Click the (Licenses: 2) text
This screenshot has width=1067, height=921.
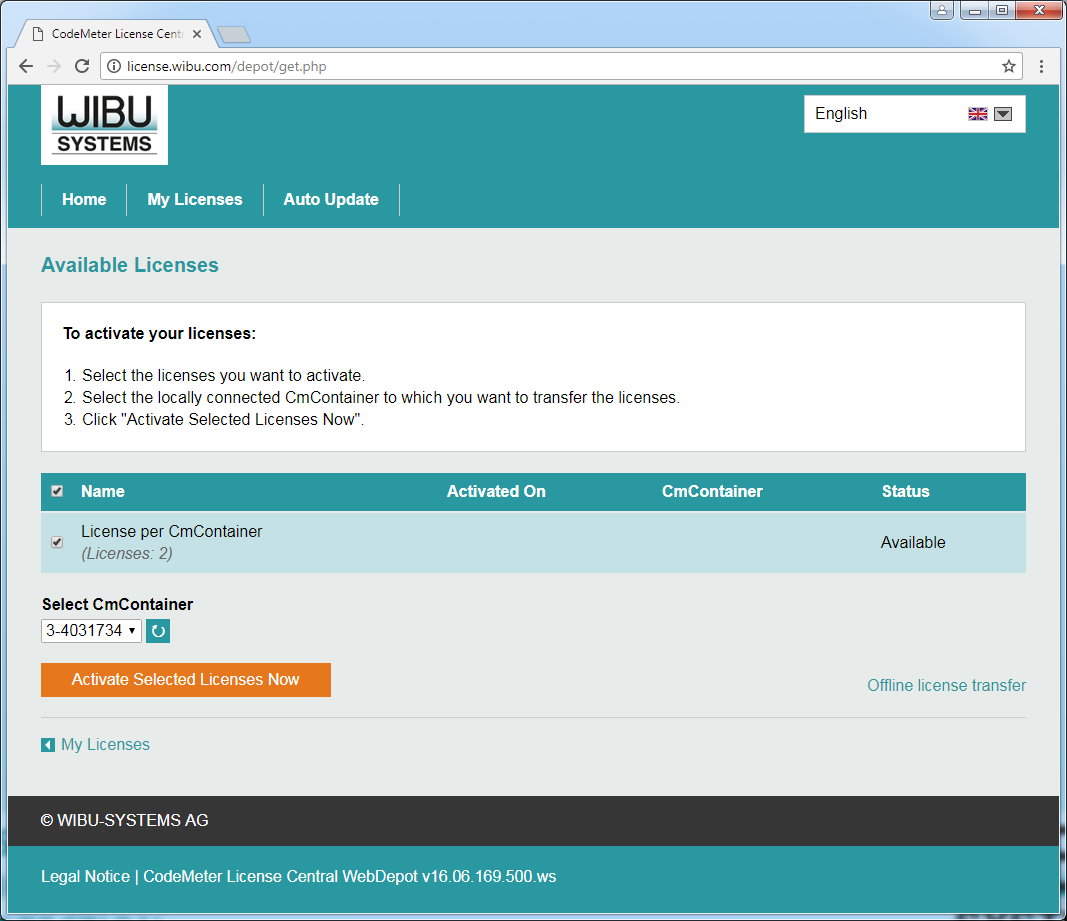click(127, 553)
